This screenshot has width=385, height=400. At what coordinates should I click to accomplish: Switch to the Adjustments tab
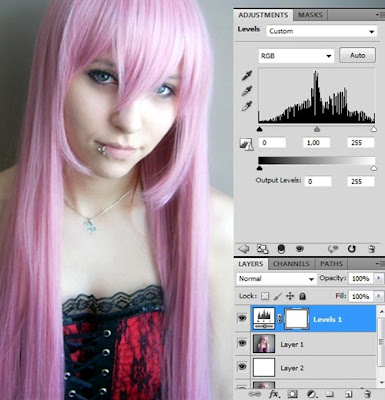[x=263, y=15]
